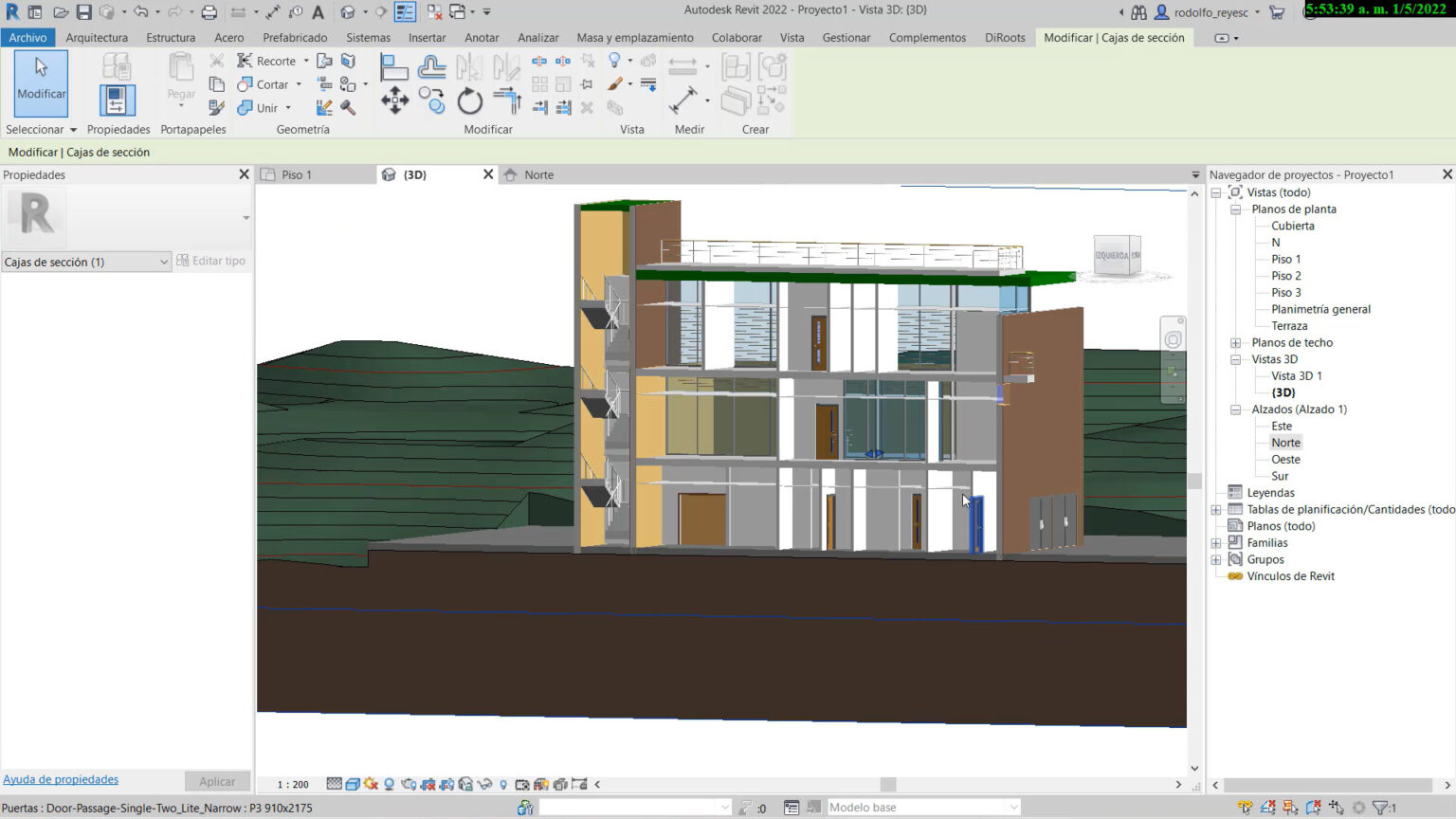Click the Aplicar button in Properties panel
Viewport: 1456px width, 819px height.
217,780
